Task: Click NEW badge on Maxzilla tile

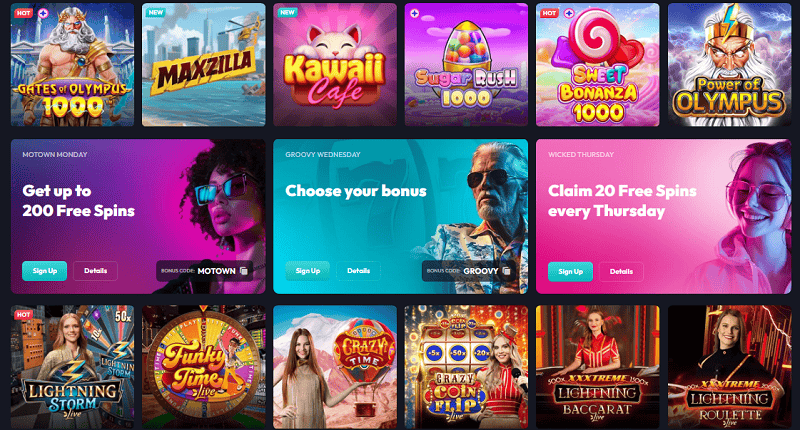Action: (x=156, y=12)
